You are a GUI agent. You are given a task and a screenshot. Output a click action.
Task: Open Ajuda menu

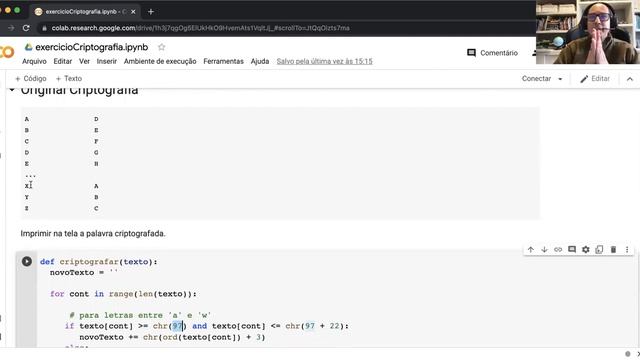[x=260, y=61]
